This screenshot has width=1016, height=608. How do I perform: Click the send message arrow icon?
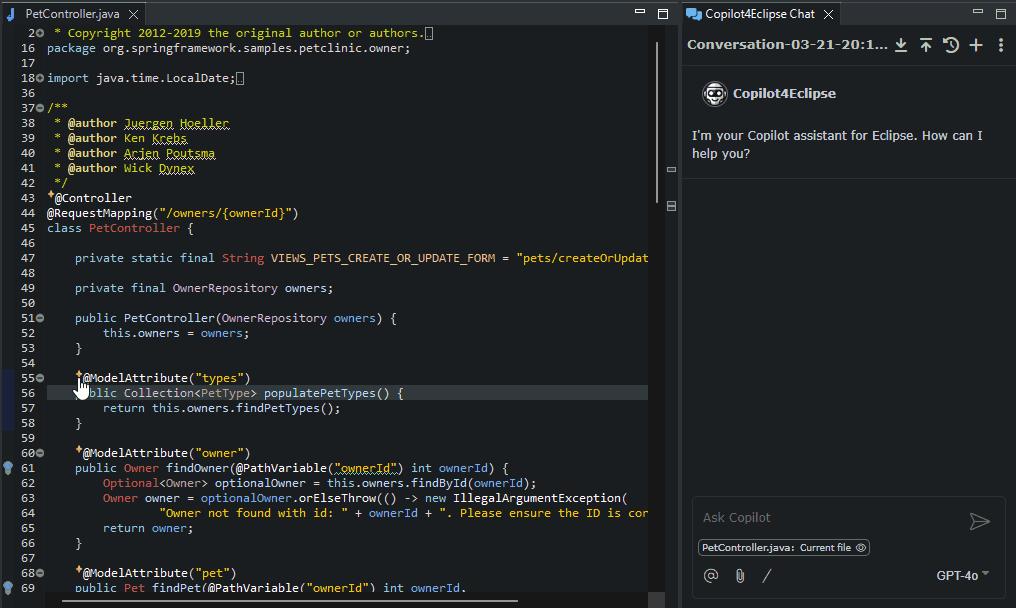979,521
